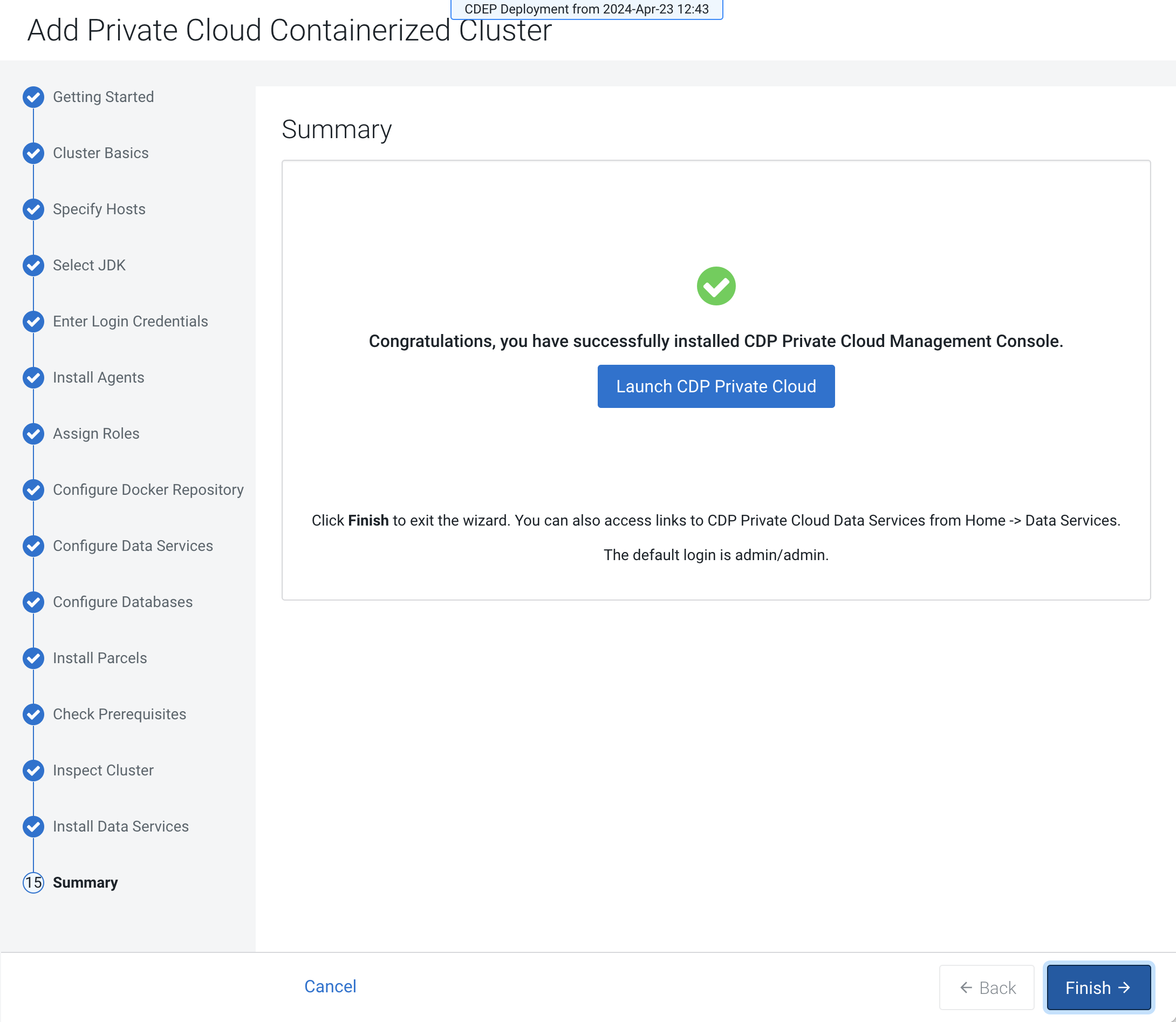Screen dimensions: 1176x1022
Task: Click the green success checkmark icon
Action: (716, 286)
